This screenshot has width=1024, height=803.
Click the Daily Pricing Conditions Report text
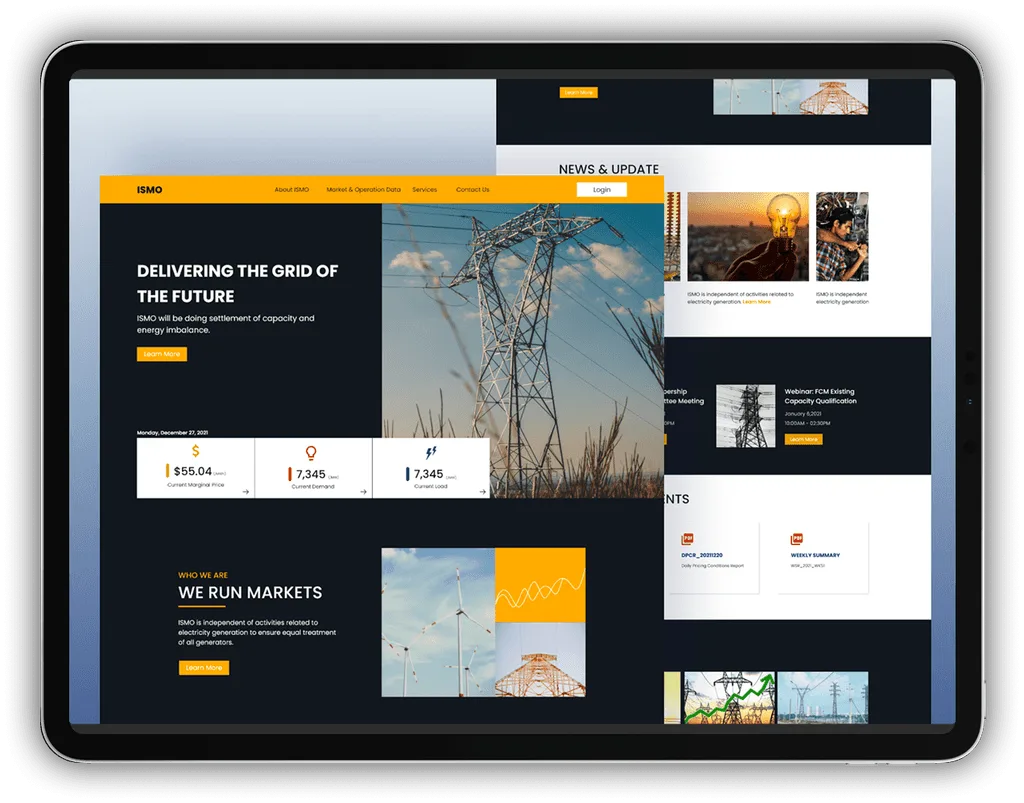coord(712,565)
